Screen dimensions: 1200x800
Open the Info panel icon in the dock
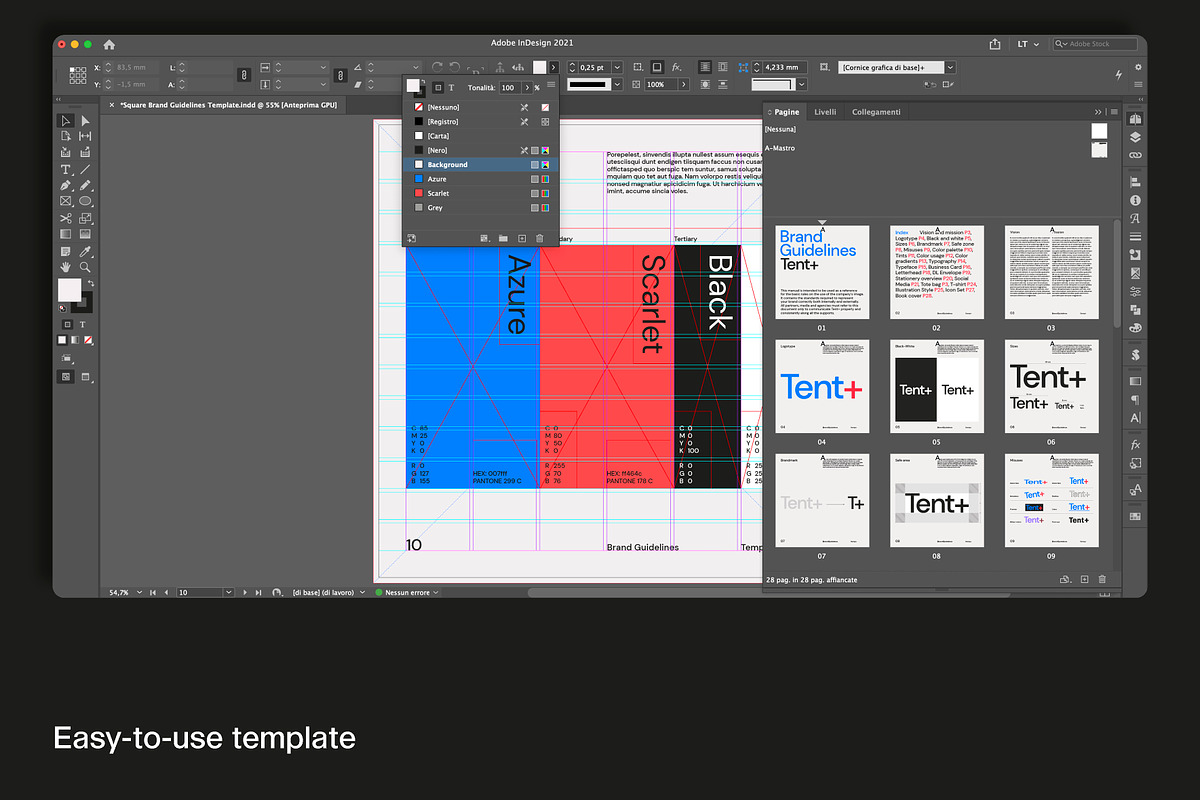pyautogui.click(x=1135, y=201)
